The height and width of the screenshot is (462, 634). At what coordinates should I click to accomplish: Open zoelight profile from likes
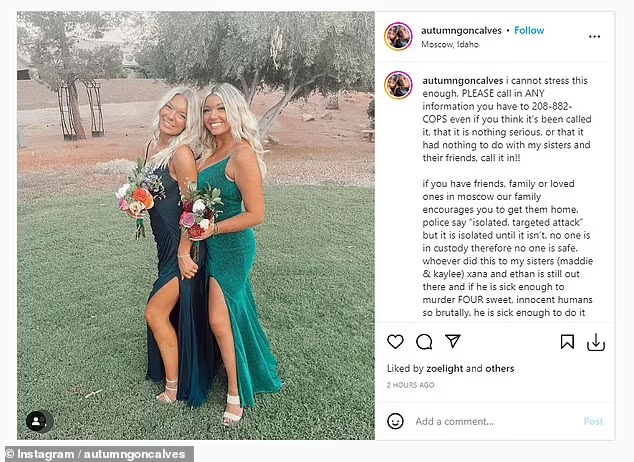point(444,369)
